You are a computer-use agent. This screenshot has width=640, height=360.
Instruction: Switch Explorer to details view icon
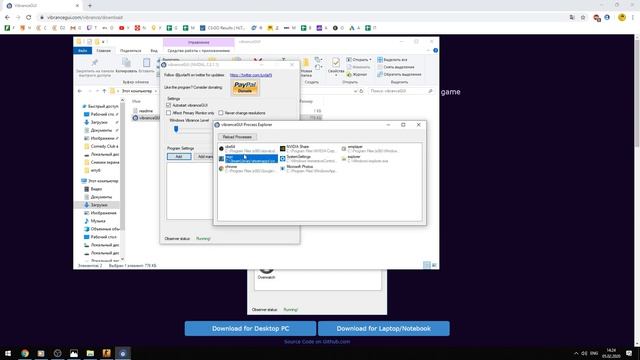[x=427, y=265]
